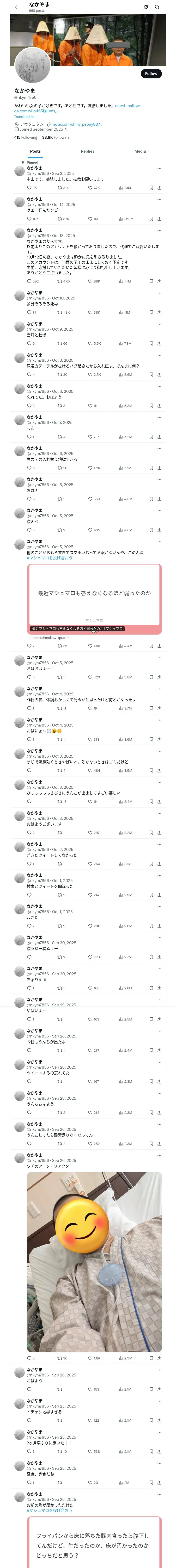The image size is (176, 1568).
Task: Open more options on the pinned post
Action: pyautogui.click(x=159, y=168)
